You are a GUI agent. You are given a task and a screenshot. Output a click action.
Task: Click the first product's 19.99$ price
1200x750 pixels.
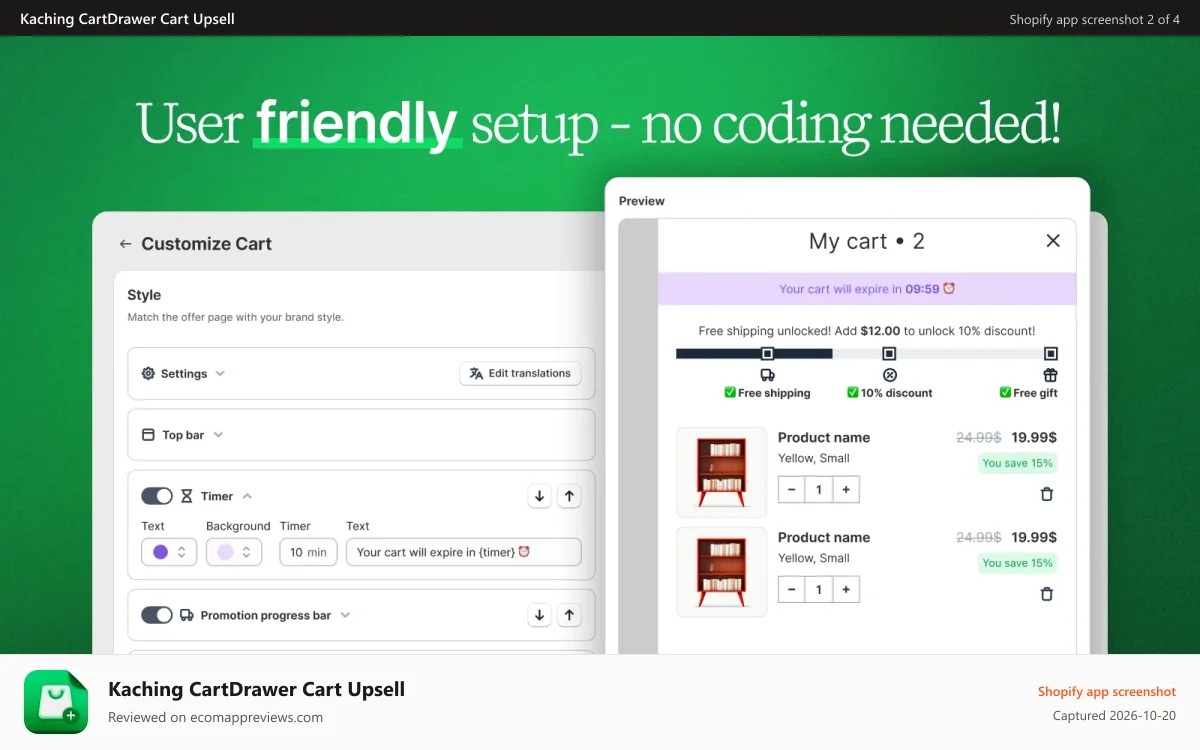1034,437
